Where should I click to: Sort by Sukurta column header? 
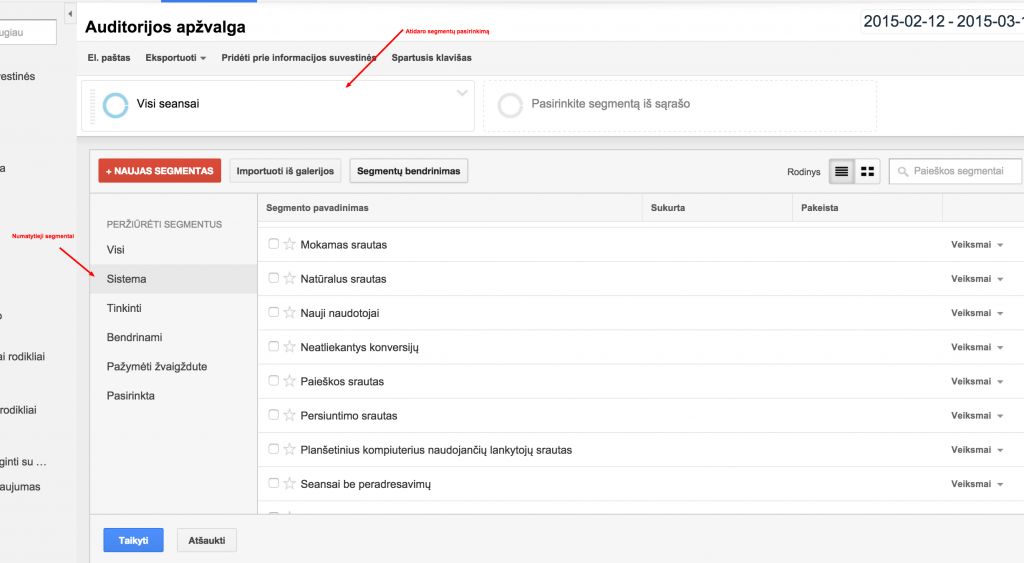[668, 208]
